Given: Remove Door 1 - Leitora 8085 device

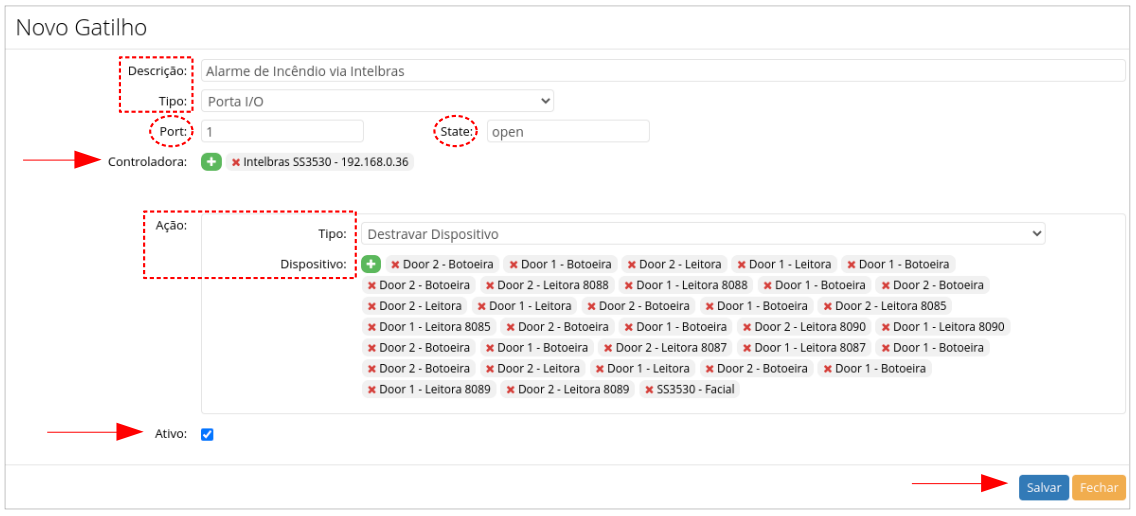Looking at the screenshot, I should coord(372,327).
